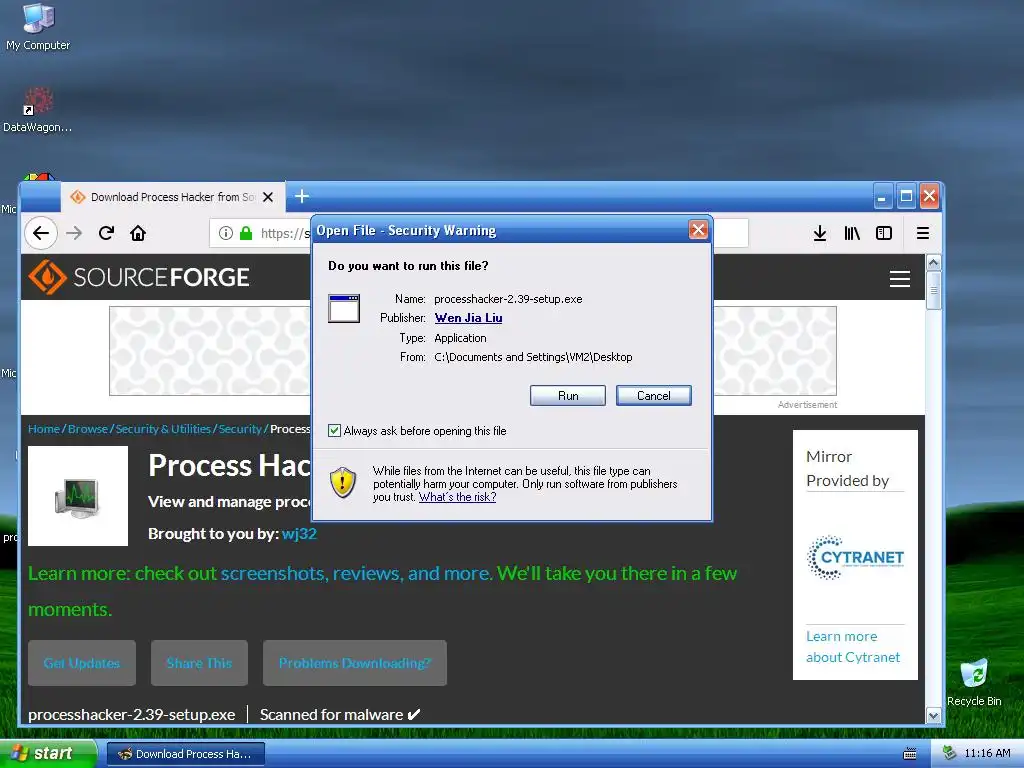
Task: Click the processhacker-2.39-setup.exe file name in dialog
Action: pyautogui.click(x=508, y=299)
